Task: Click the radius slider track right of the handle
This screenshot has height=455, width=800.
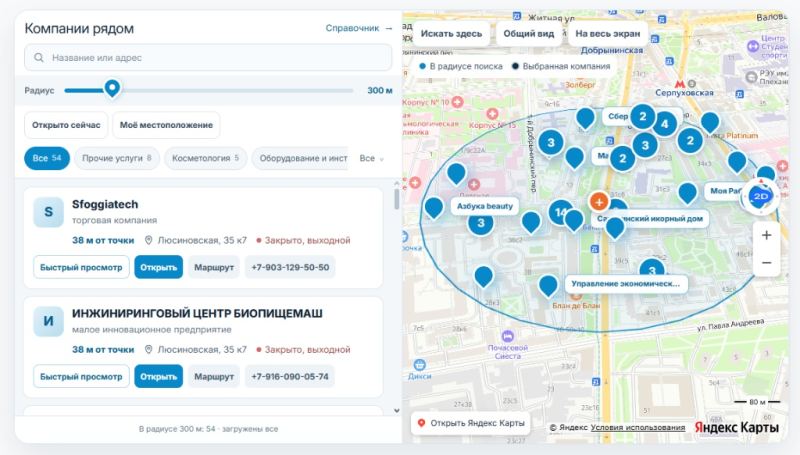Action: pos(236,90)
